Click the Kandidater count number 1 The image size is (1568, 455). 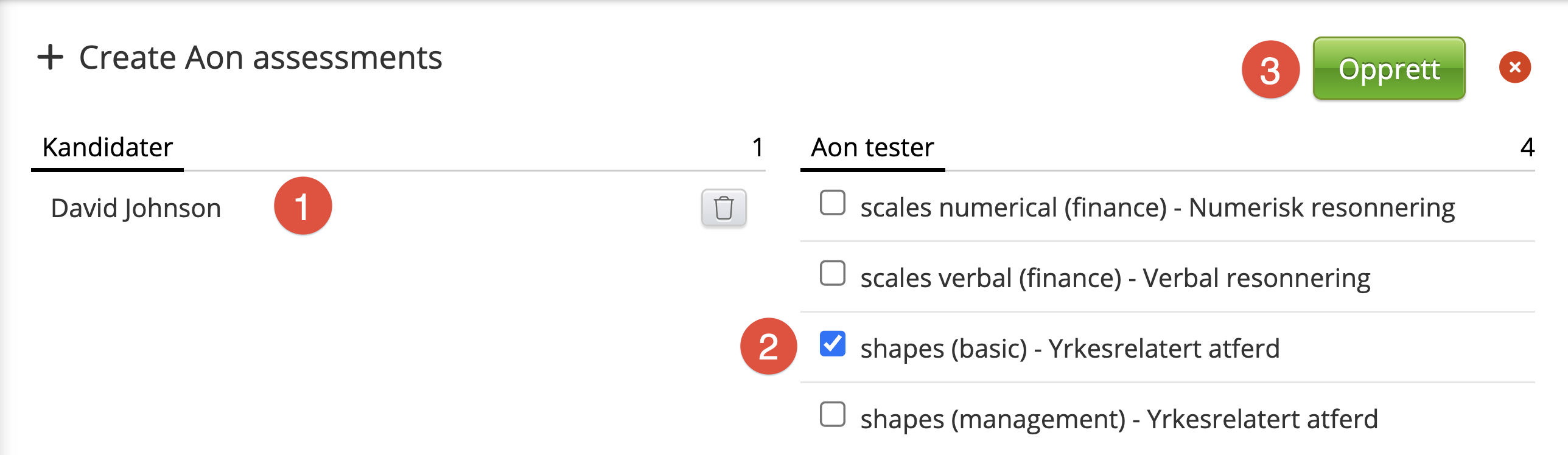pyautogui.click(x=758, y=148)
